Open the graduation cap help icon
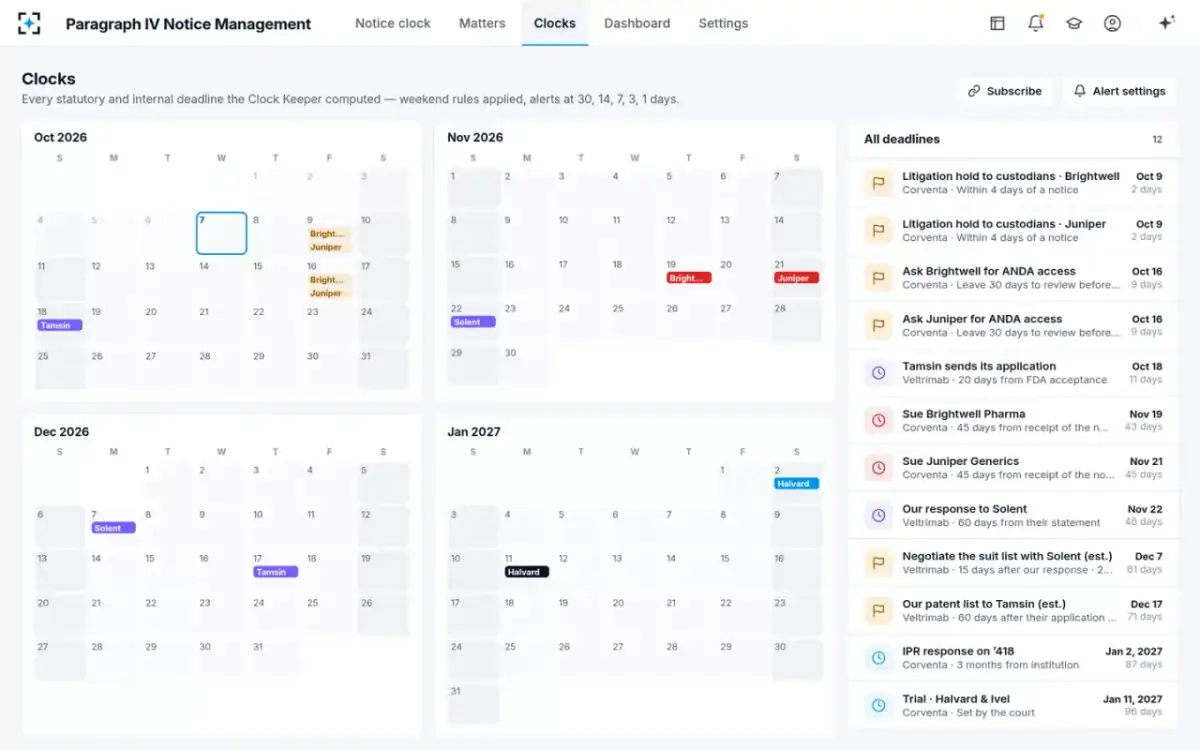 [x=1074, y=23]
